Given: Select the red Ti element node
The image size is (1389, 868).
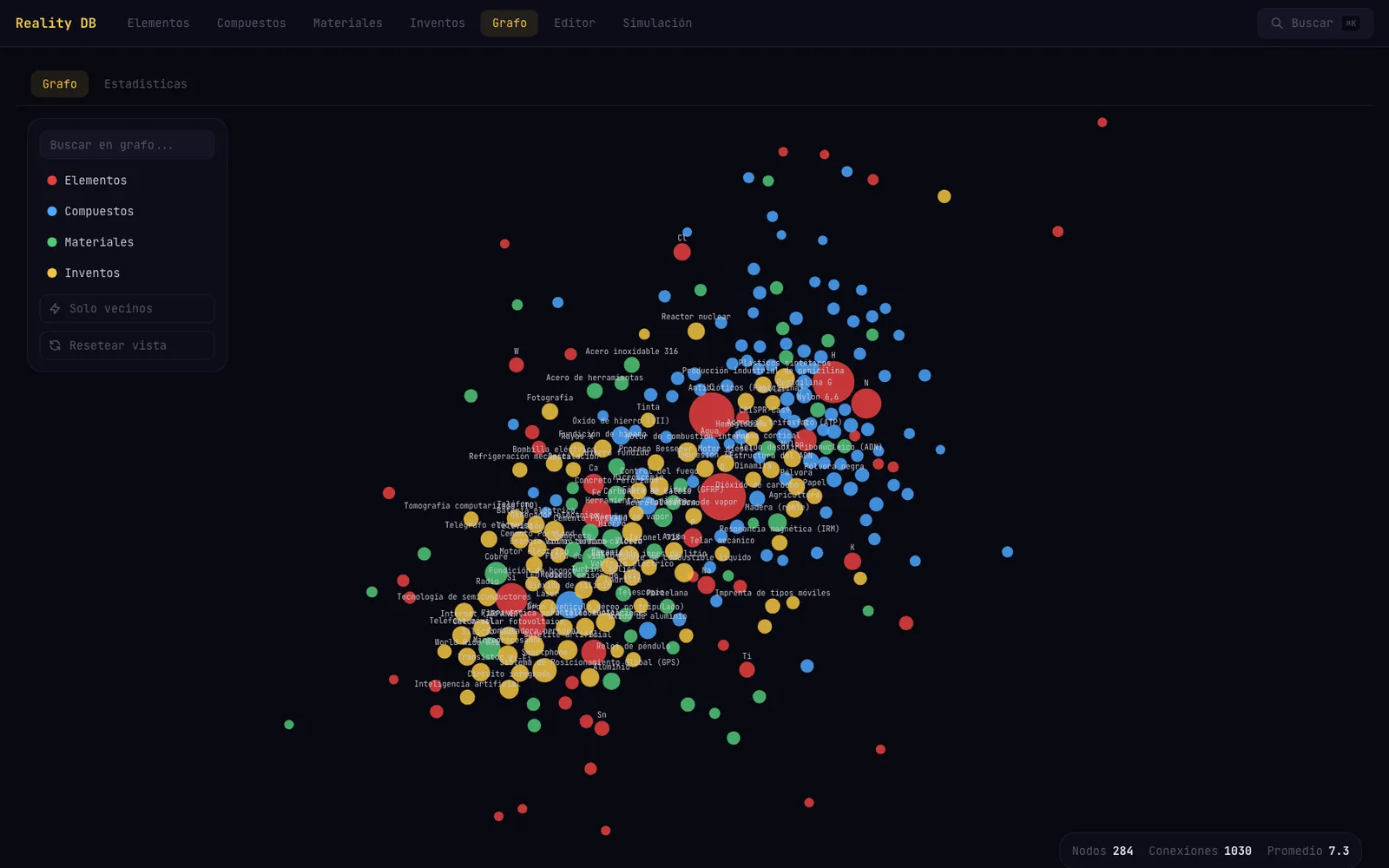Looking at the screenshot, I should [747, 669].
